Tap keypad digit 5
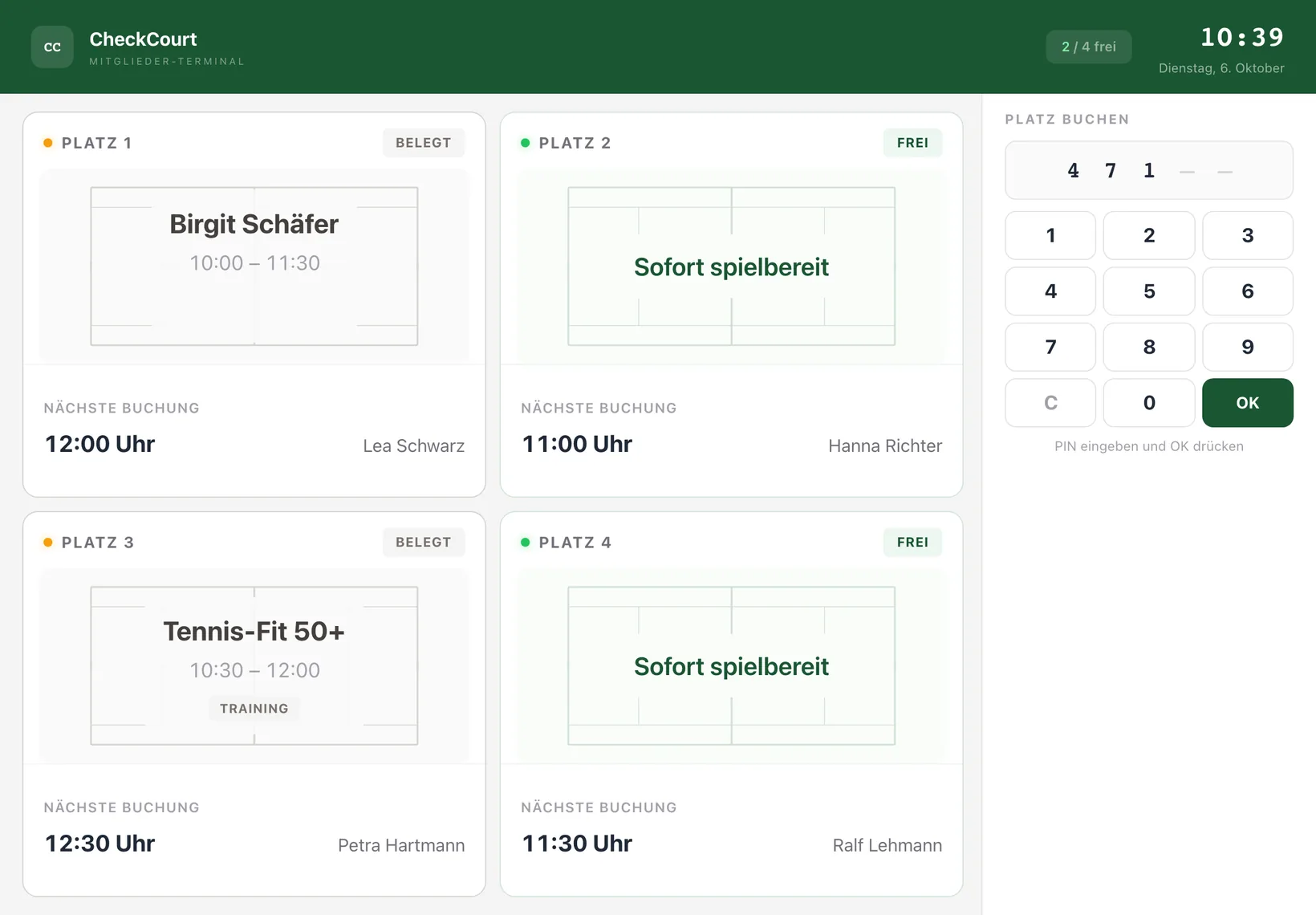This screenshot has width=1316, height=915. [1149, 291]
